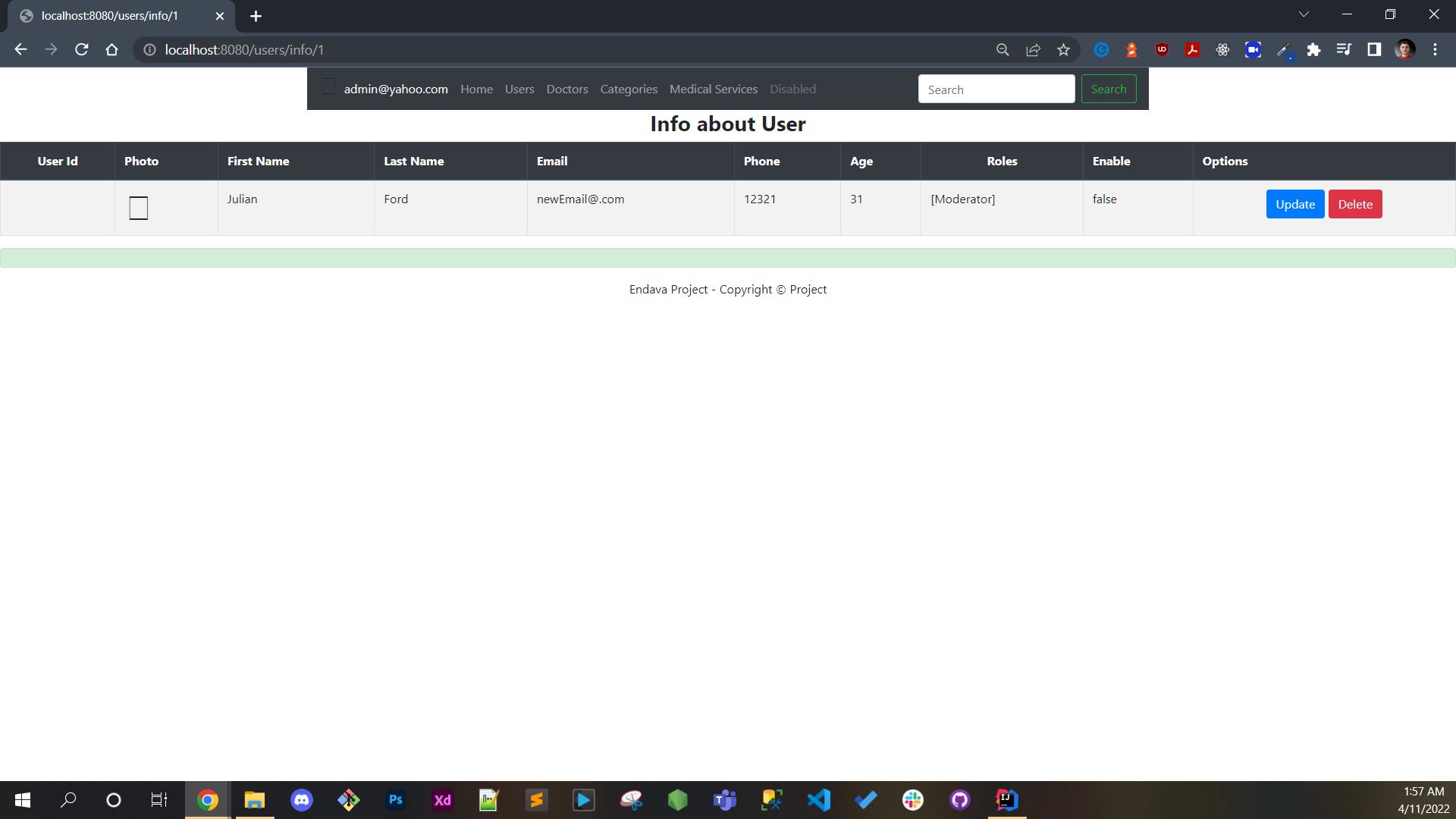Viewport: 1456px width, 819px height.
Task: Launch IntelliJ IDEA from the taskbar
Action: [x=1006, y=800]
